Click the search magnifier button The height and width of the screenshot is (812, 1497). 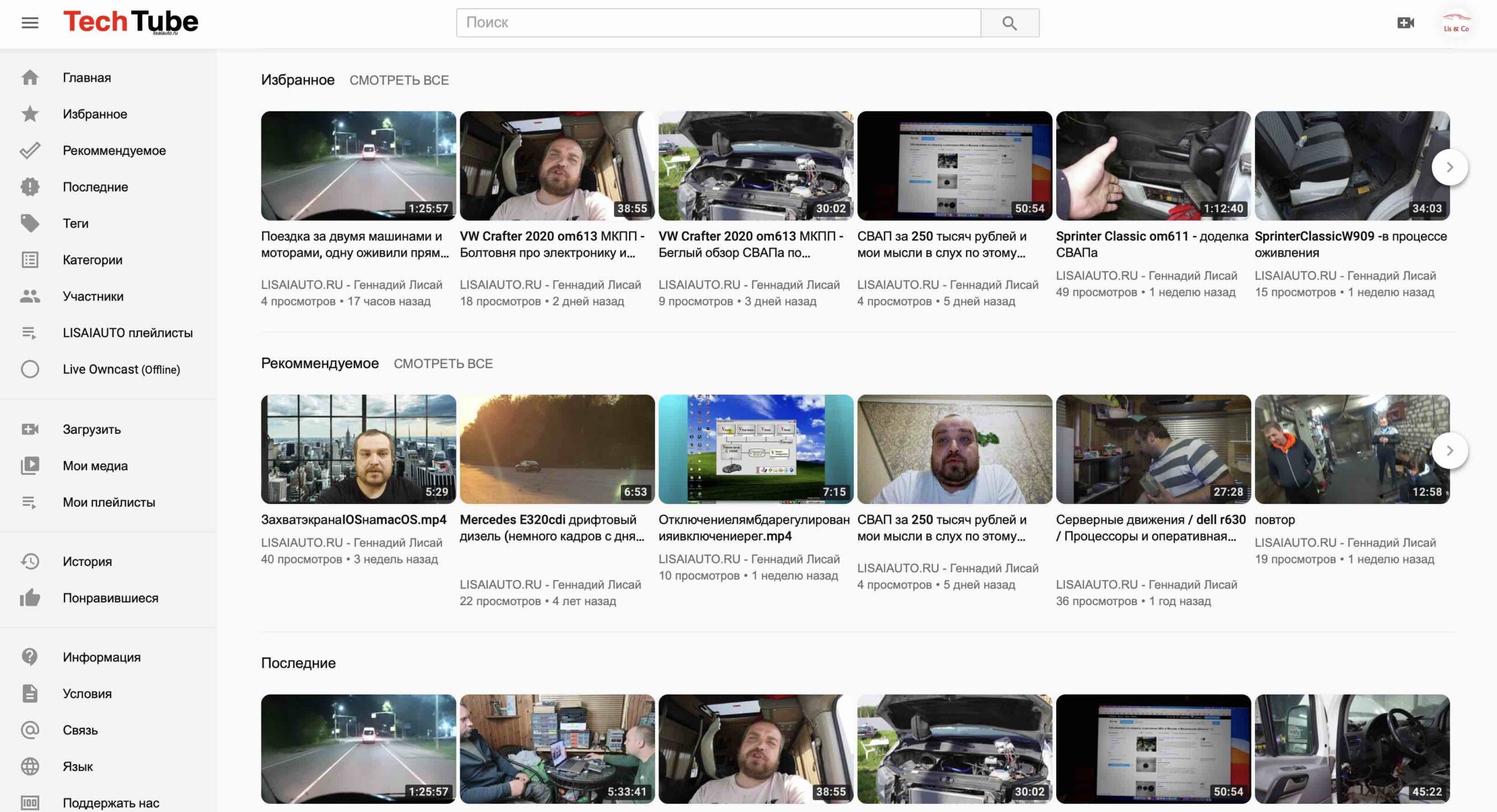(1009, 23)
